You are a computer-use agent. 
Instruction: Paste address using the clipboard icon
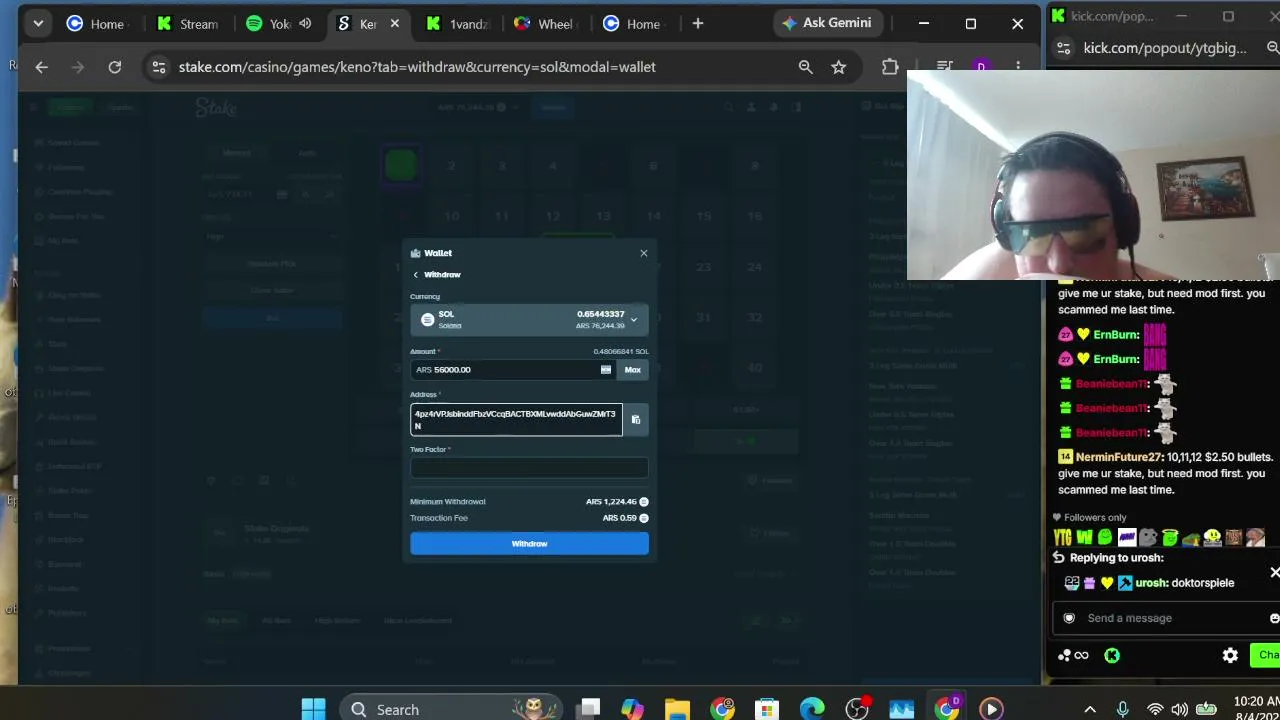(x=635, y=420)
